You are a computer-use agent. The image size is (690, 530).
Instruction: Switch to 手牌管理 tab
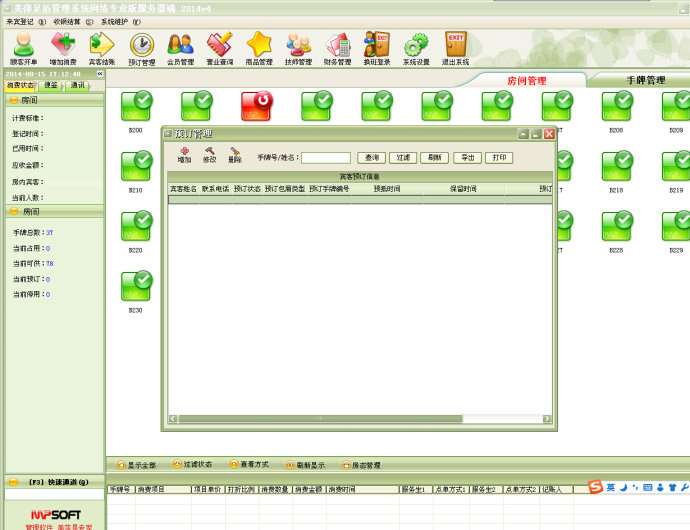click(x=646, y=80)
